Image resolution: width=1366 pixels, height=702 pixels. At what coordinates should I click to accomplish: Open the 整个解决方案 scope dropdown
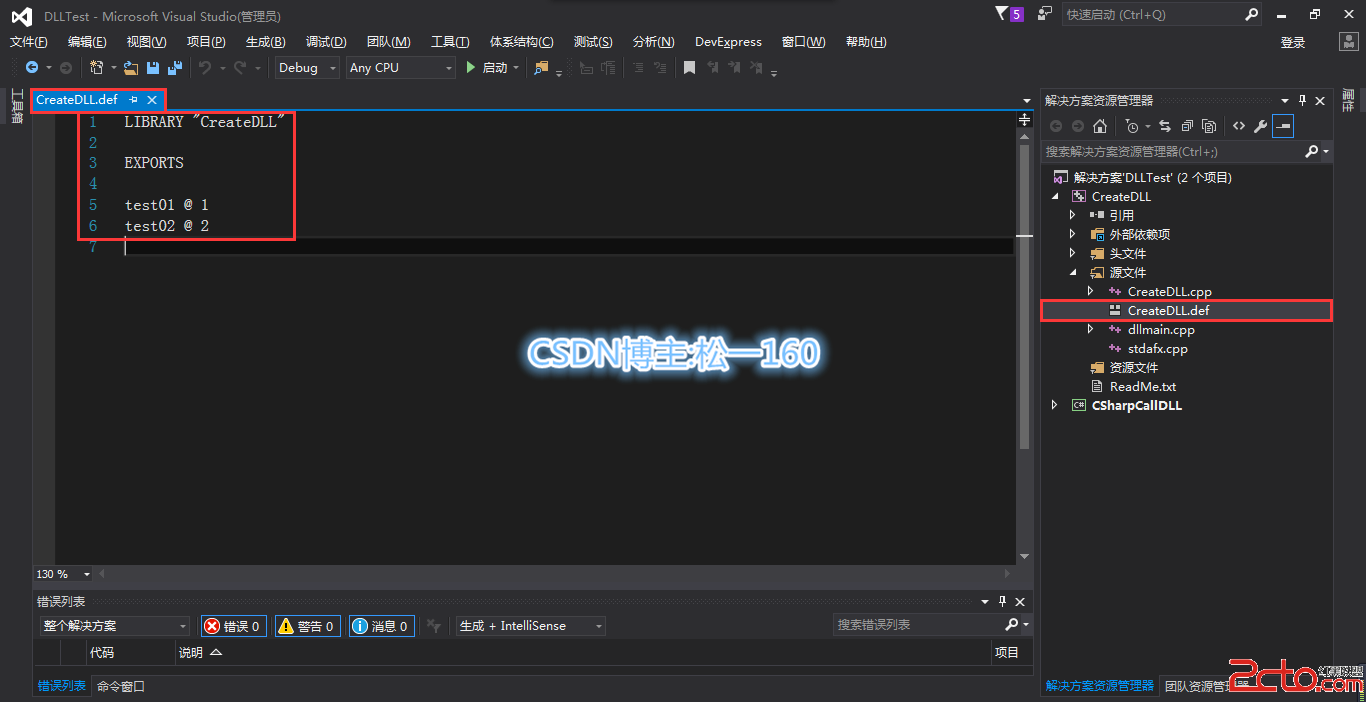[x=115, y=626]
